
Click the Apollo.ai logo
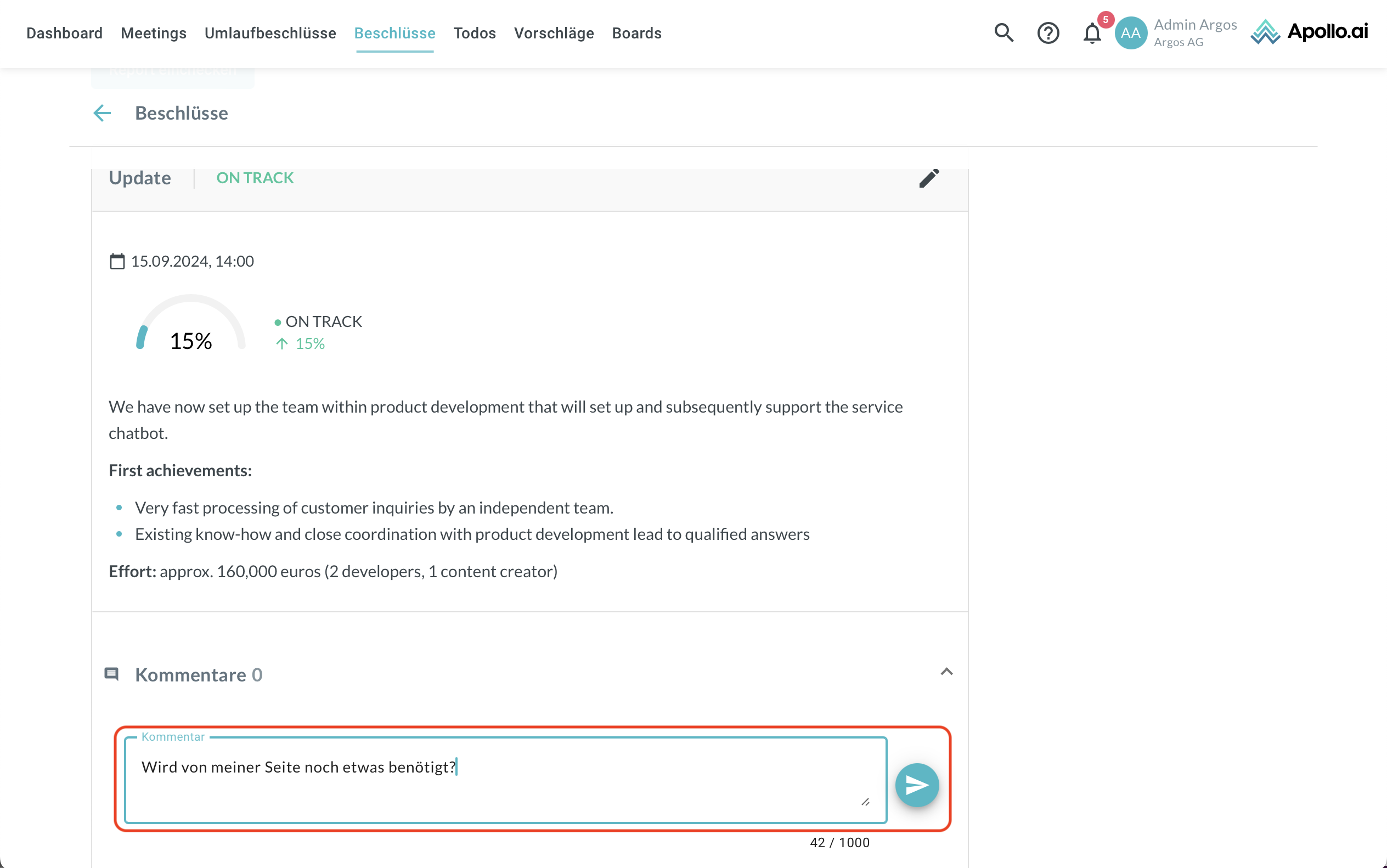(x=1310, y=32)
